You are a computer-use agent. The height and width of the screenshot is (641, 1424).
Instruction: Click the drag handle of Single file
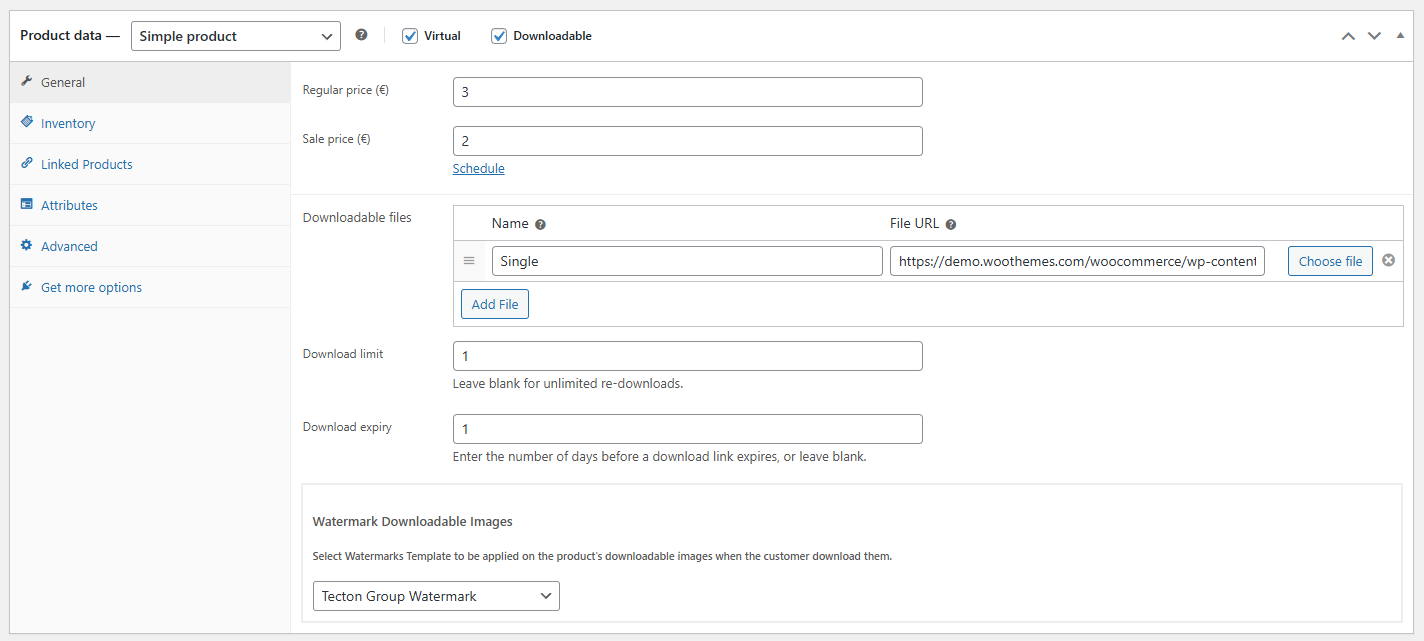(469, 261)
